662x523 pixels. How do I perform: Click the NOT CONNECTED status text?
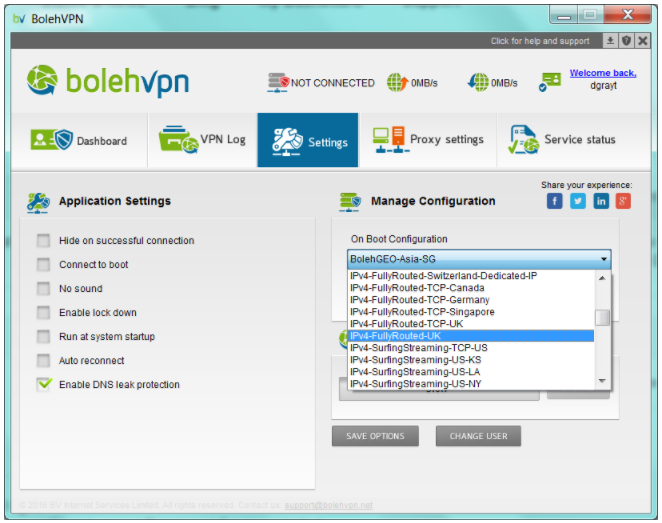[x=333, y=83]
